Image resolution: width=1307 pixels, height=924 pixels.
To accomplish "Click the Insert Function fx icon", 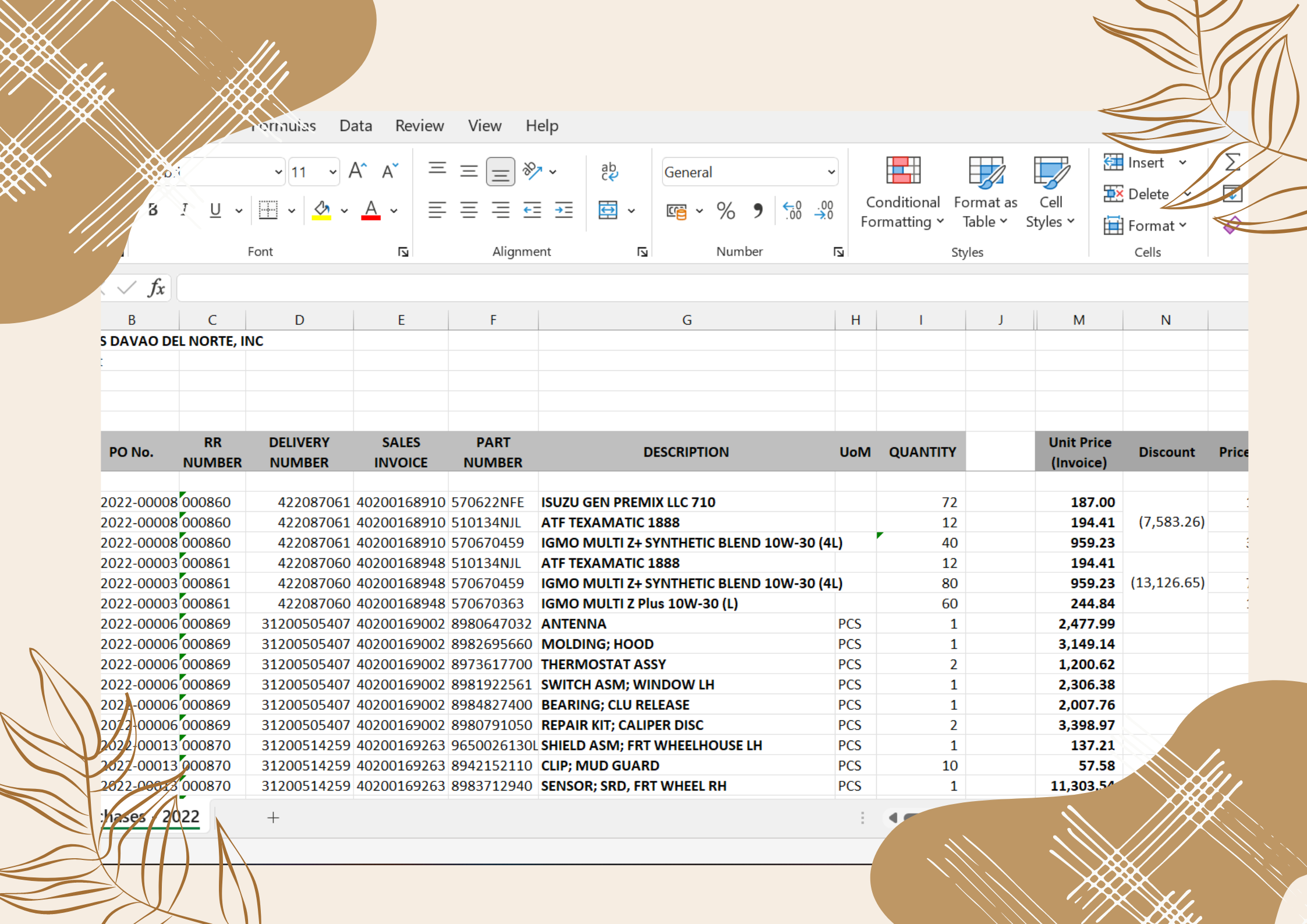I will coord(156,288).
